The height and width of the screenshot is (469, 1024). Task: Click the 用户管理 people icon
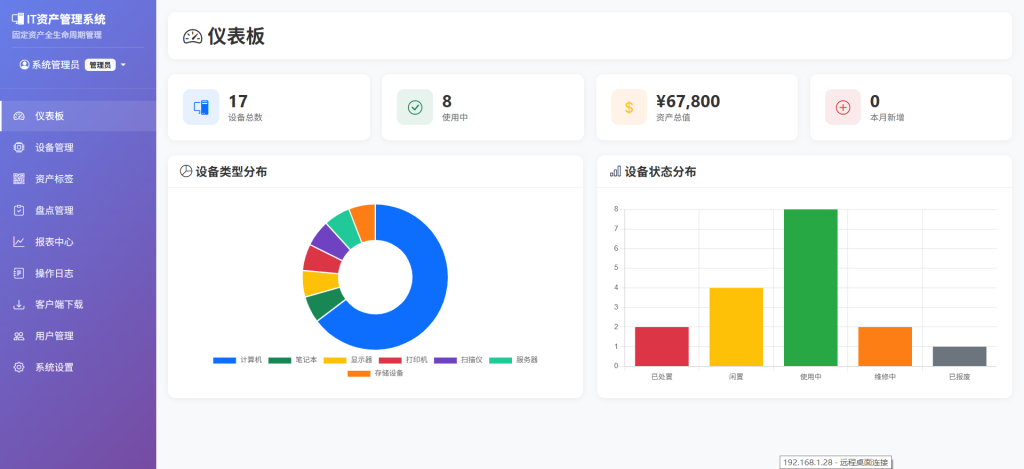[x=19, y=336]
